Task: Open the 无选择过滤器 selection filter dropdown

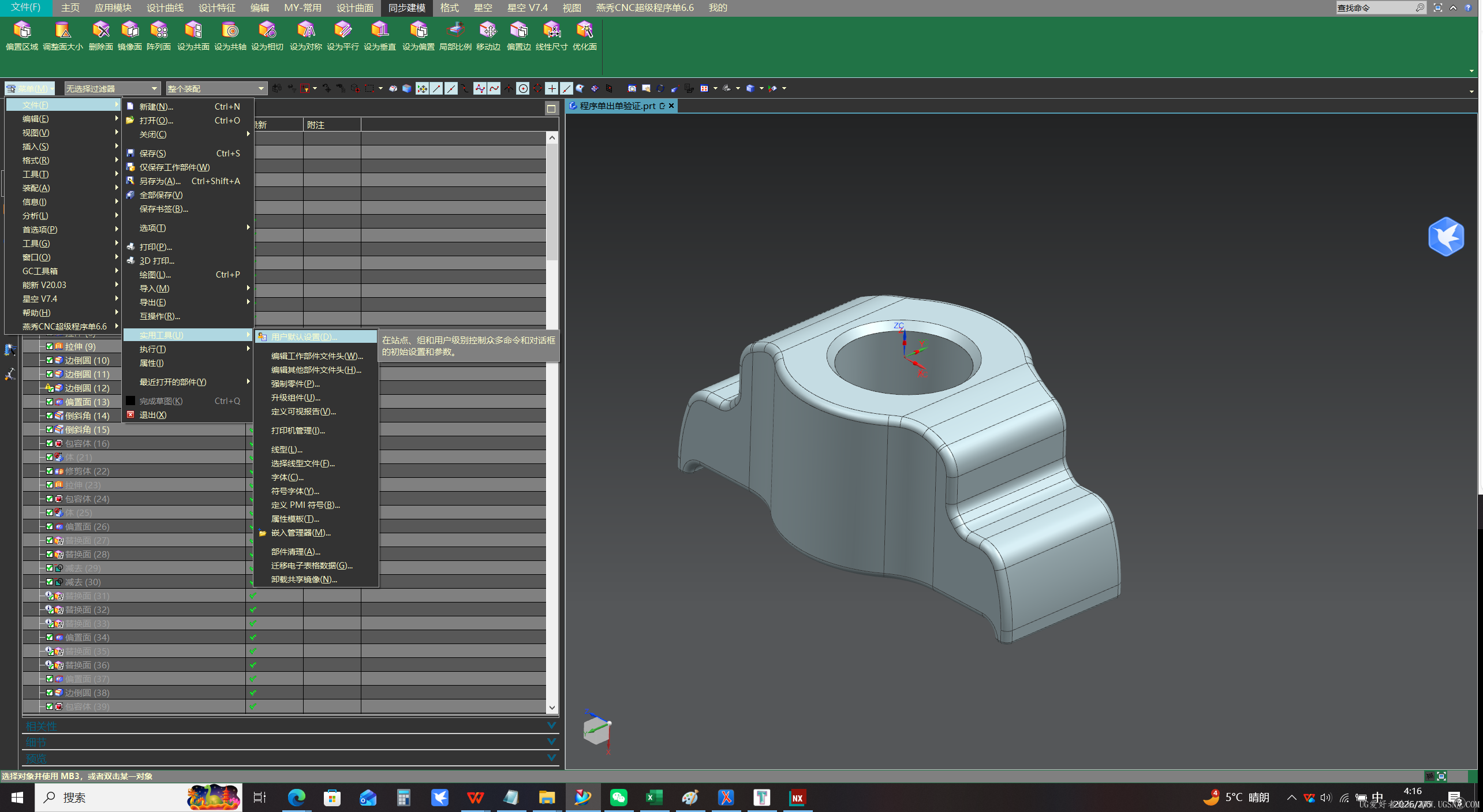Action: pos(111,88)
